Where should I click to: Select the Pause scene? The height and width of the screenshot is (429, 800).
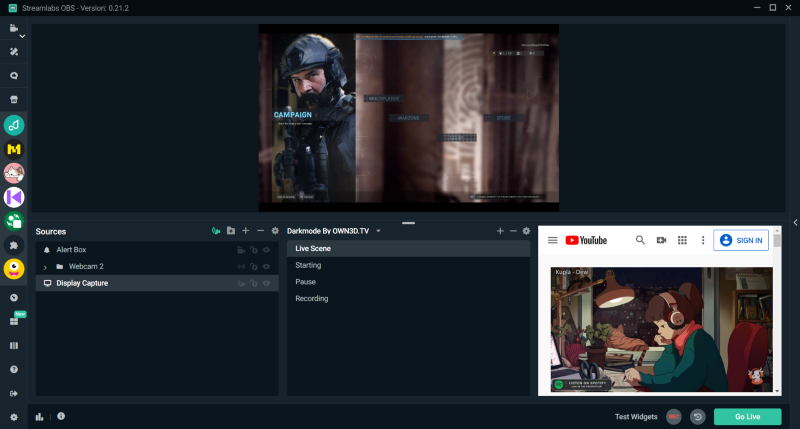(408, 282)
